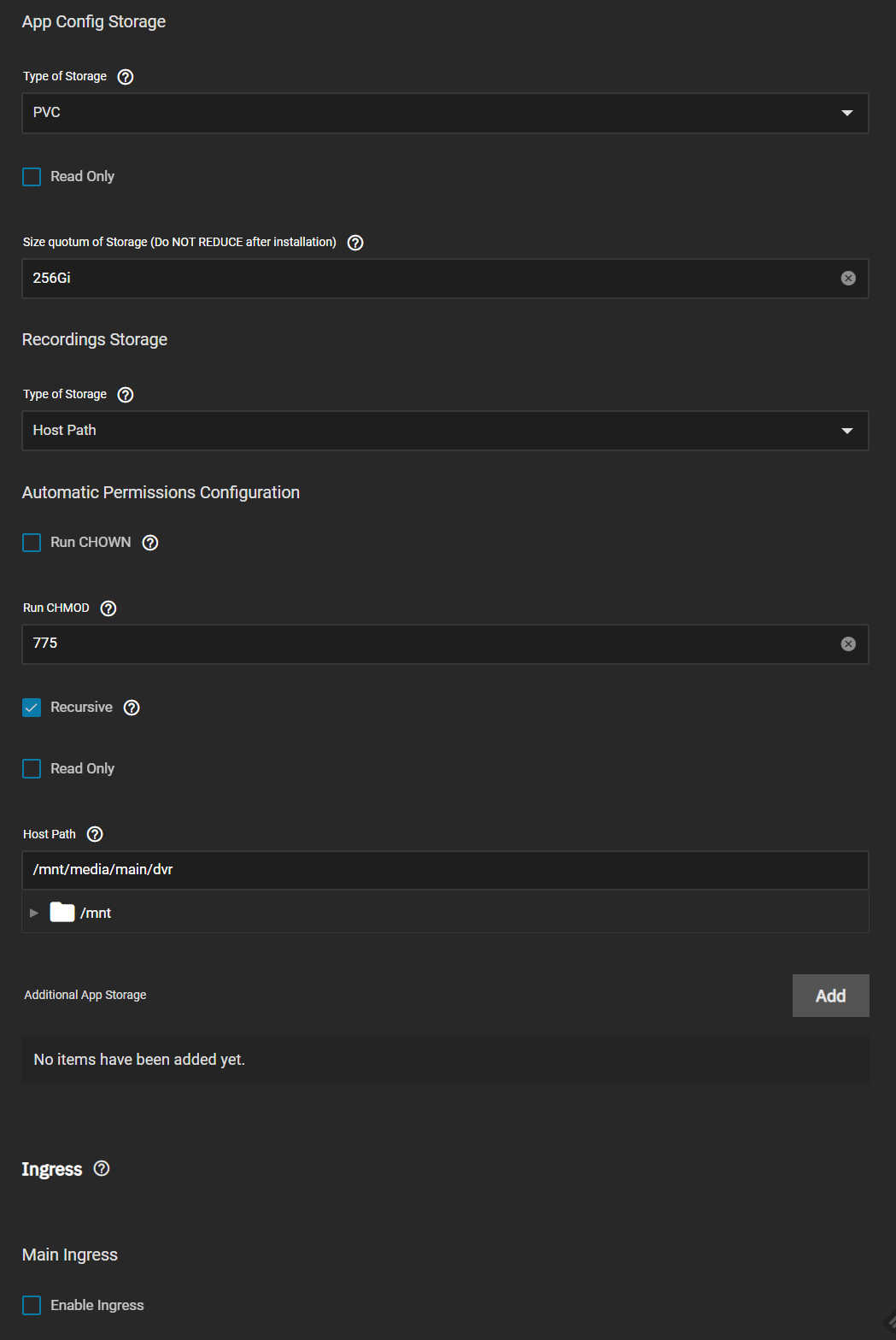
Task: Show help for Size quotum of Storage
Action: pyautogui.click(x=356, y=243)
